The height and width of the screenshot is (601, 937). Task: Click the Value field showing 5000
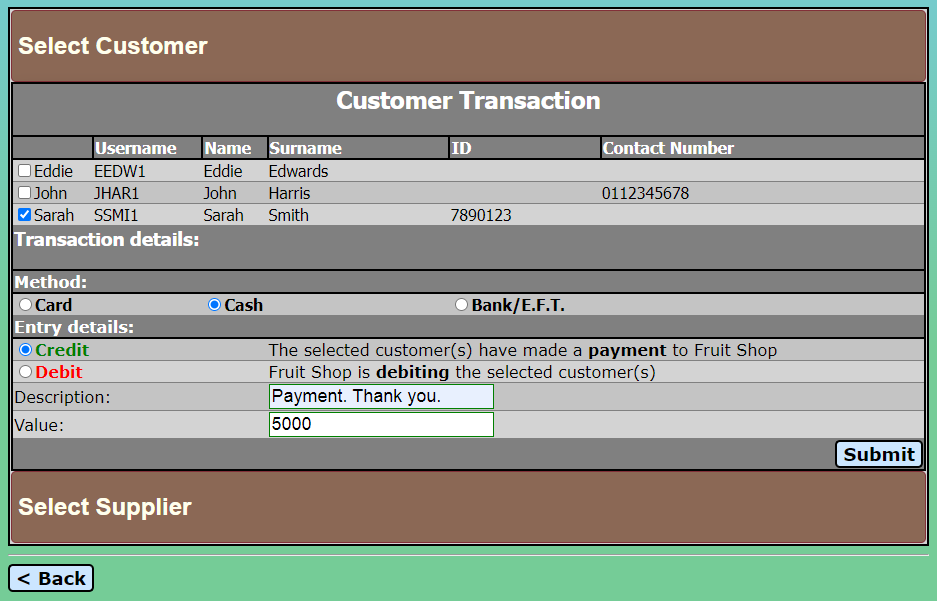[x=380, y=424]
